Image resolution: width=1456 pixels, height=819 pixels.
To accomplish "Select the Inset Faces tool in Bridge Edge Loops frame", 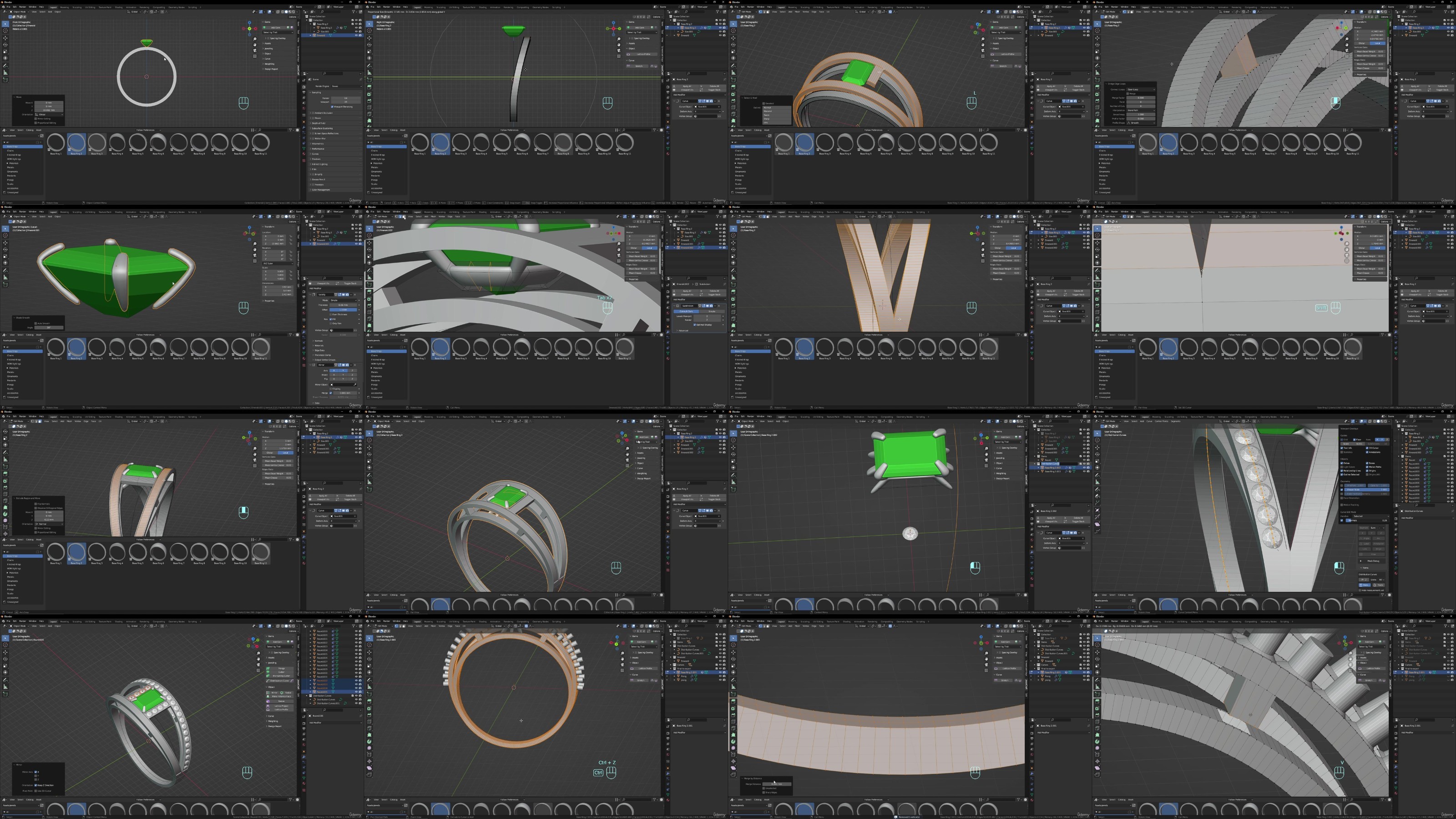I will [x=1097, y=94].
